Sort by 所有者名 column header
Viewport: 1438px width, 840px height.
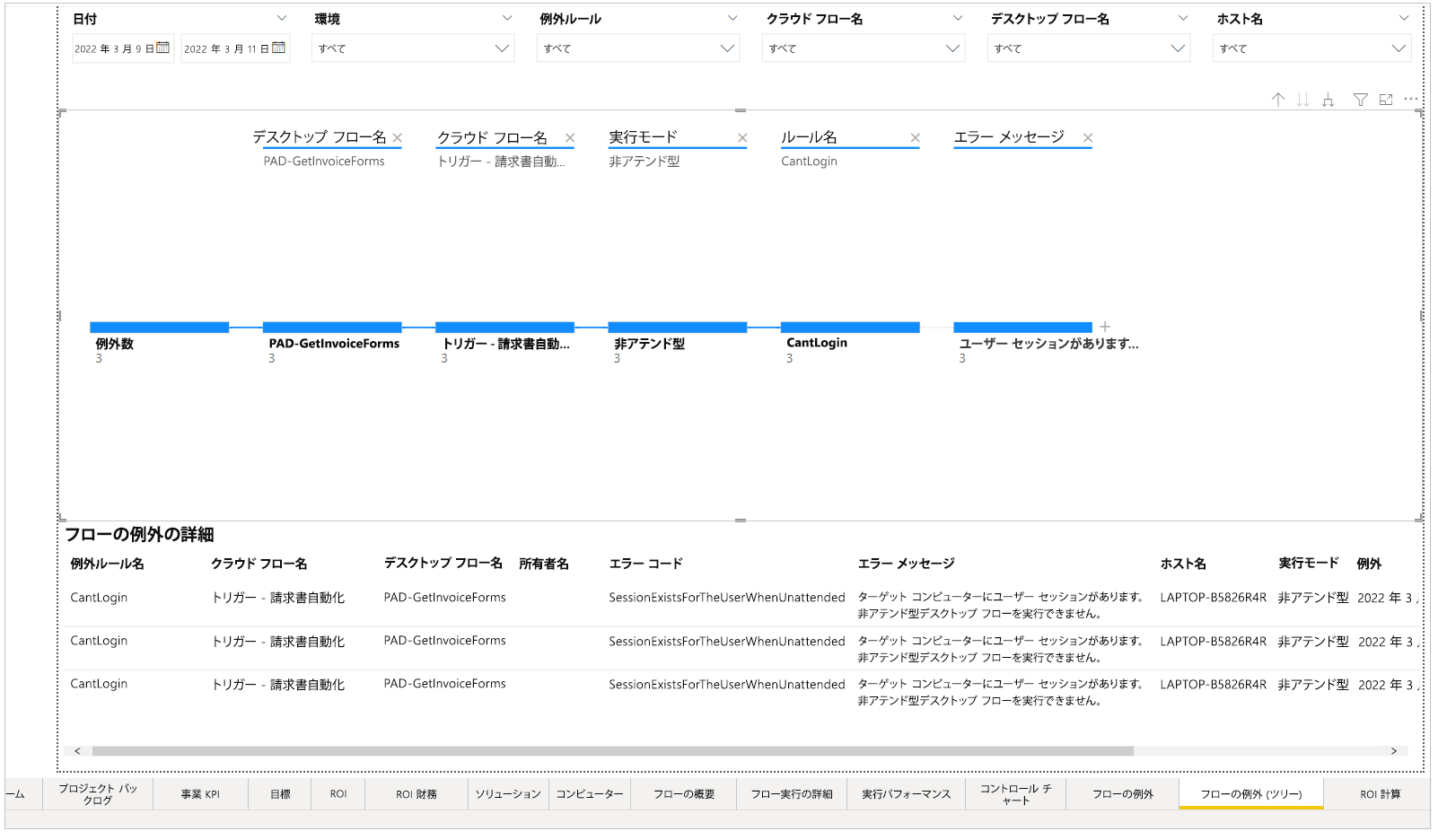[x=544, y=564]
